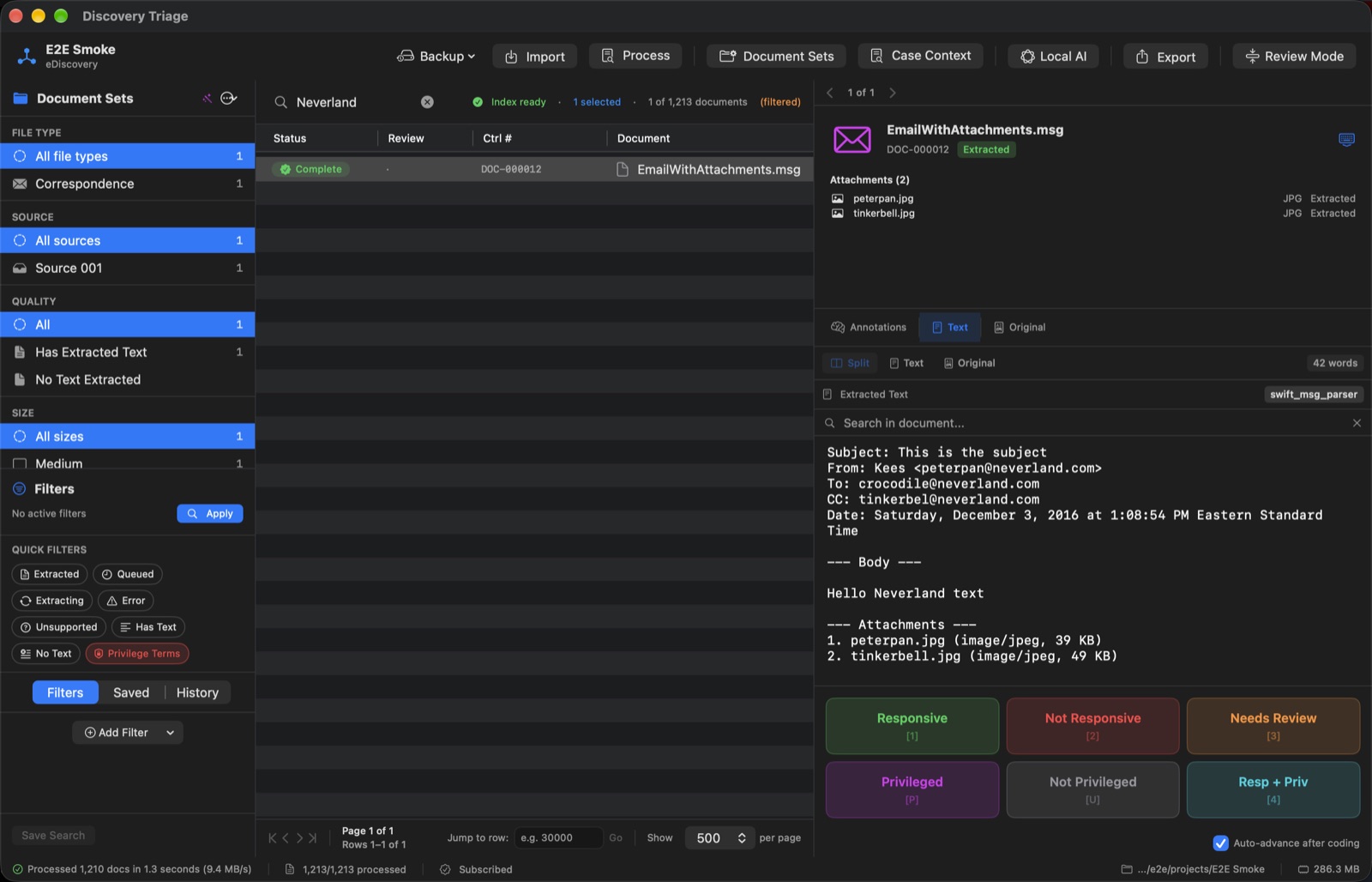Close the in-document search bar
Image resolution: width=1372 pixels, height=882 pixels.
point(1357,423)
